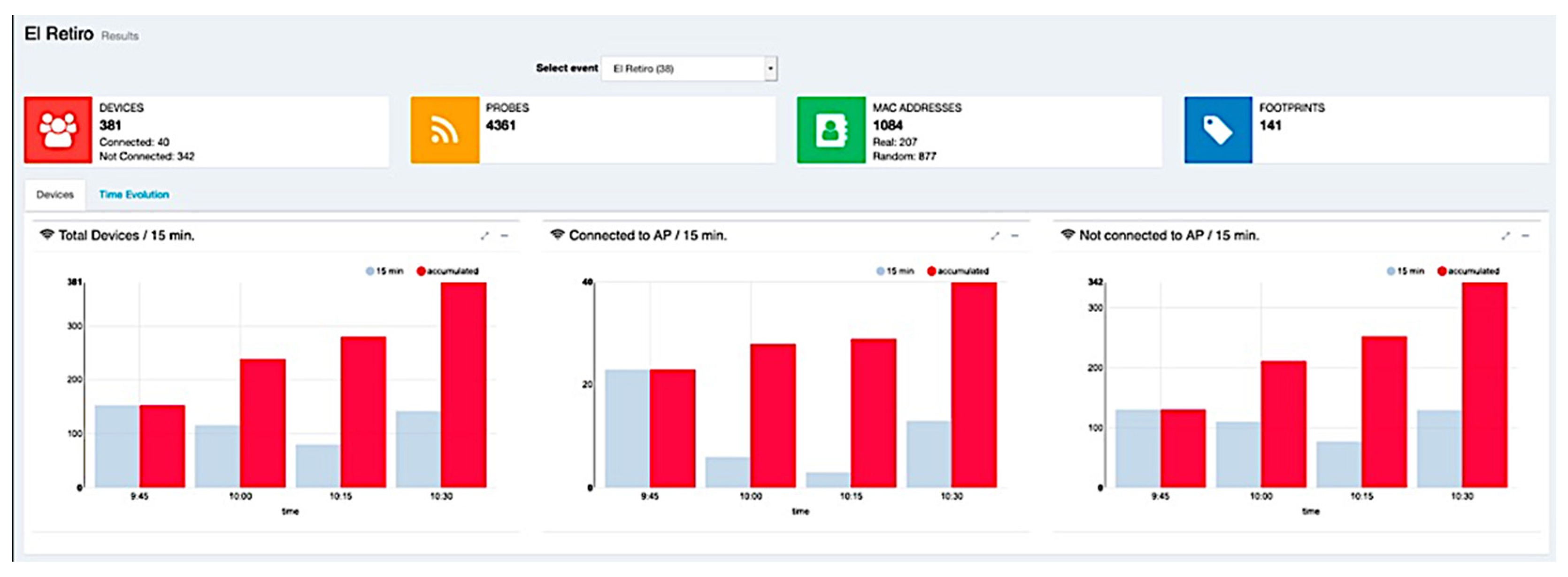Click the blue Footprints tag icon

(1217, 130)
